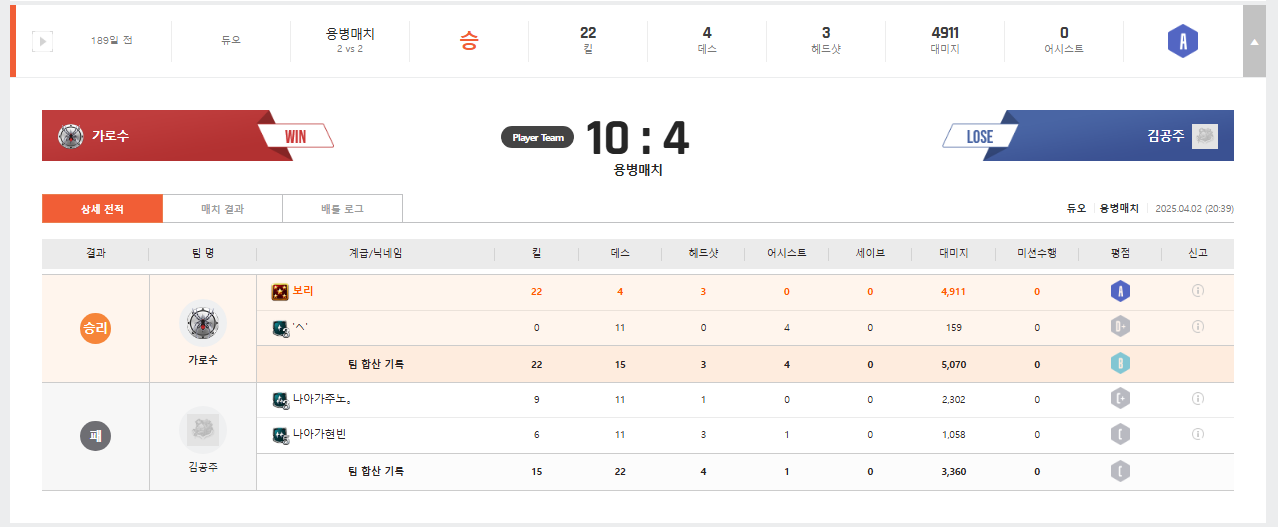Image resolution: width=1278 pixels, height=527 pixels.
Task: Click the rank icon beside 나아가현빈
Action: pos(280,435)
